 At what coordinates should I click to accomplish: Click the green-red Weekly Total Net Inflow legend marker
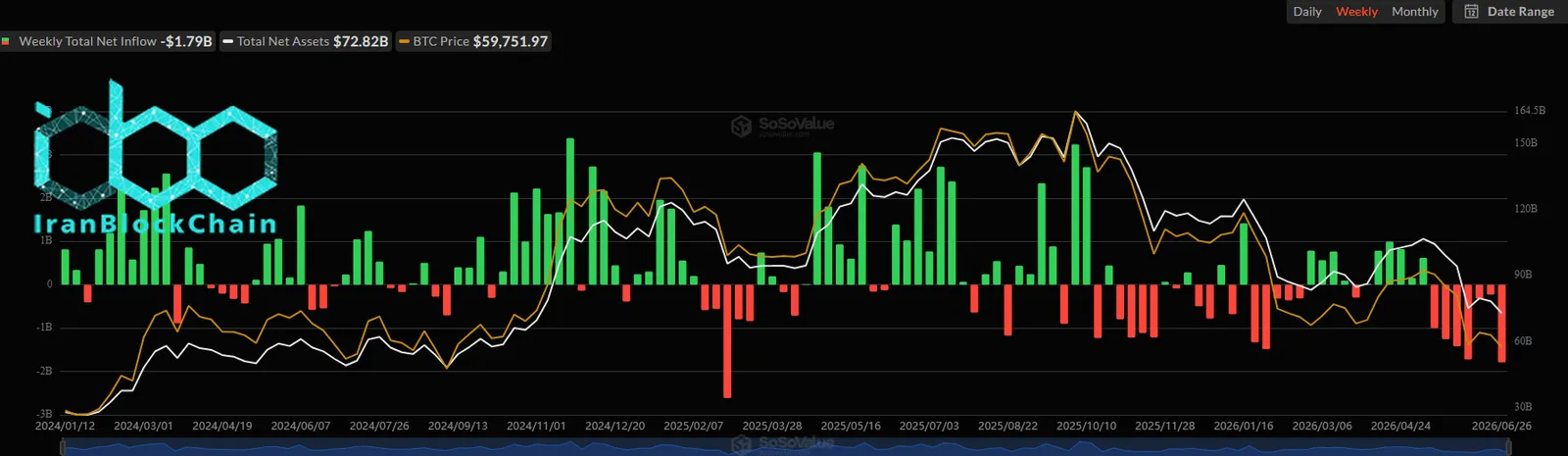tap(6, 41)
